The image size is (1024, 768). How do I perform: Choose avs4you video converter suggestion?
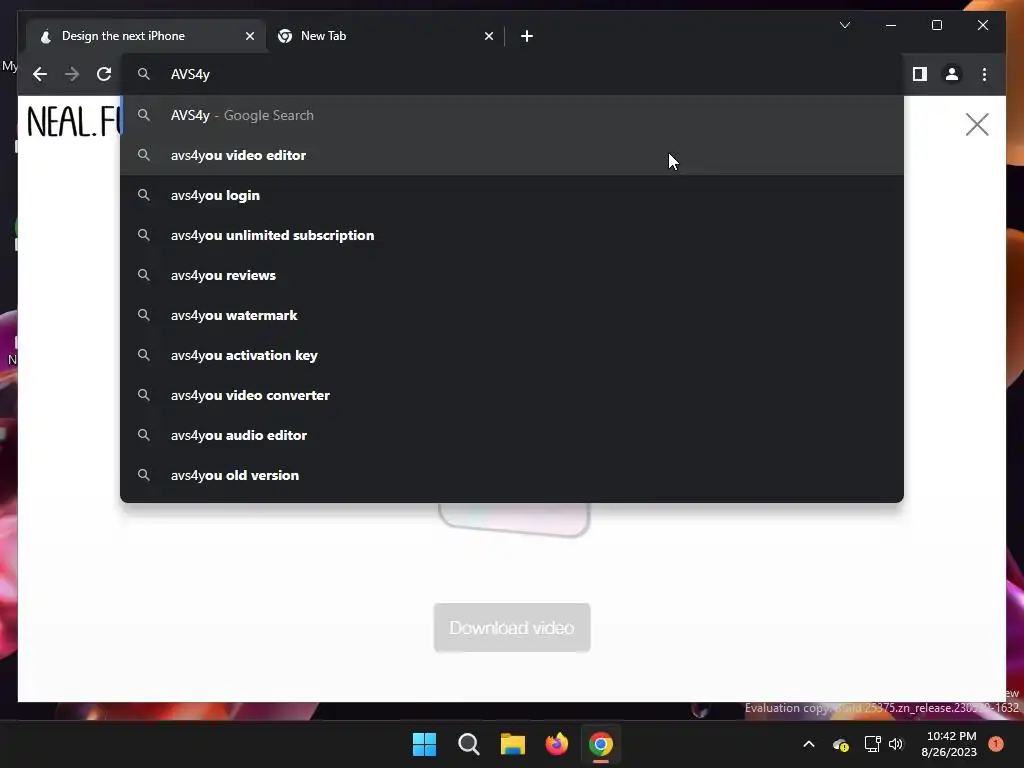pos(512,395)
